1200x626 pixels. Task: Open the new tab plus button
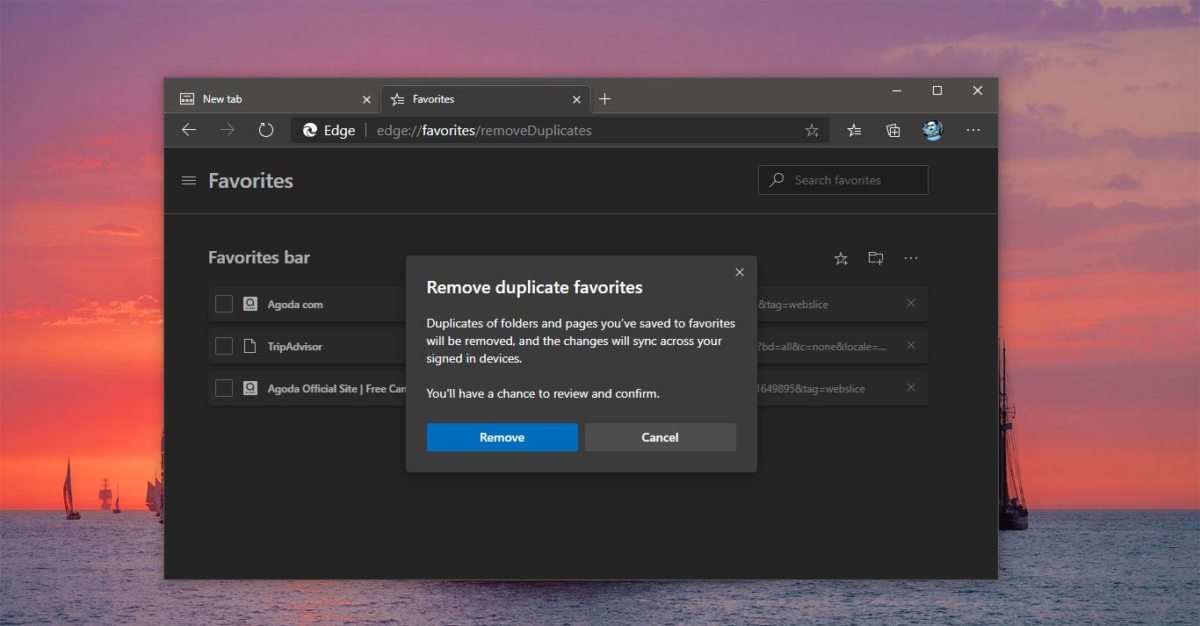coord(604,99)
